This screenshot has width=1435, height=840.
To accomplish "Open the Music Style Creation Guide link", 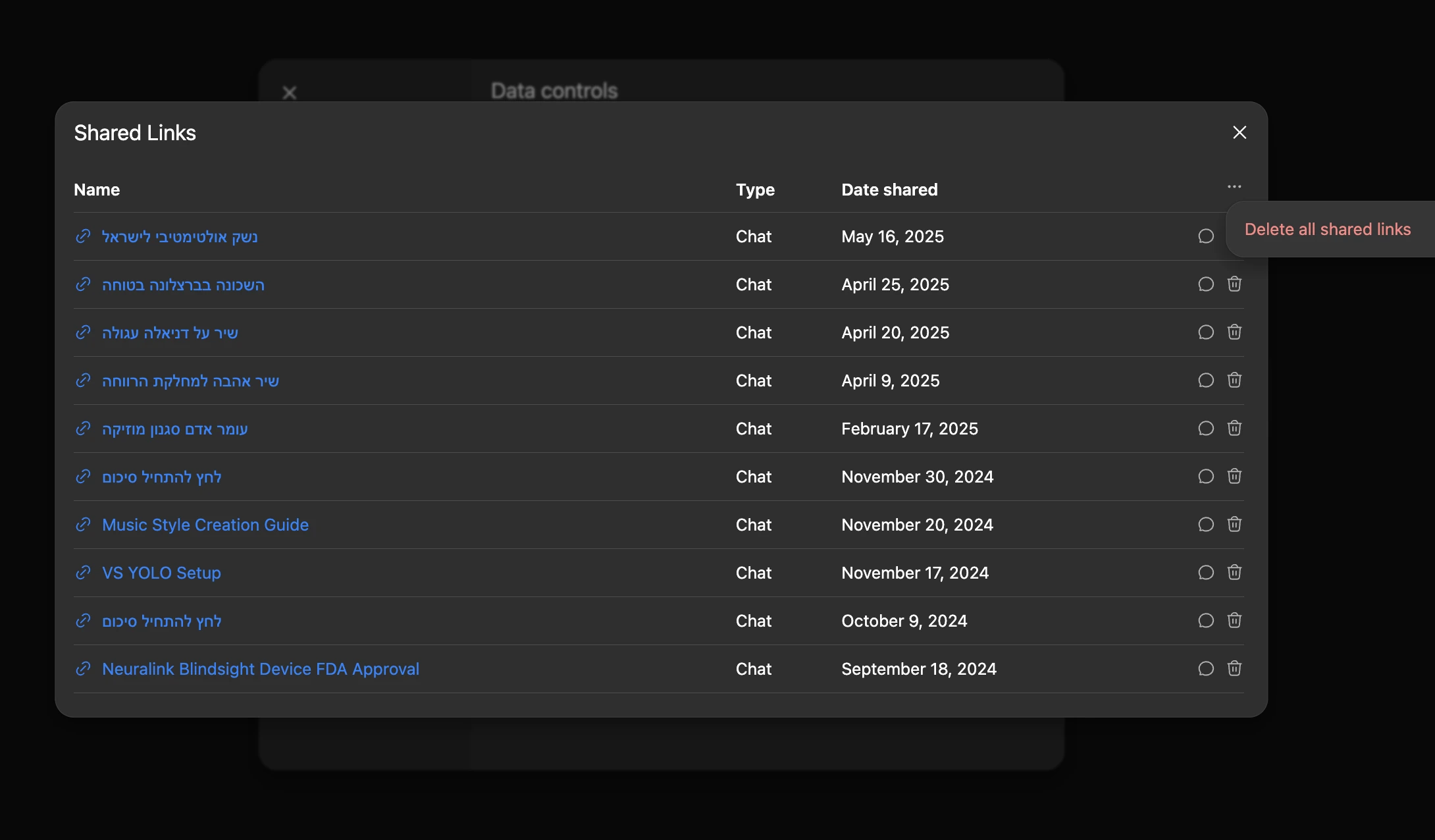I will [205, 525].
